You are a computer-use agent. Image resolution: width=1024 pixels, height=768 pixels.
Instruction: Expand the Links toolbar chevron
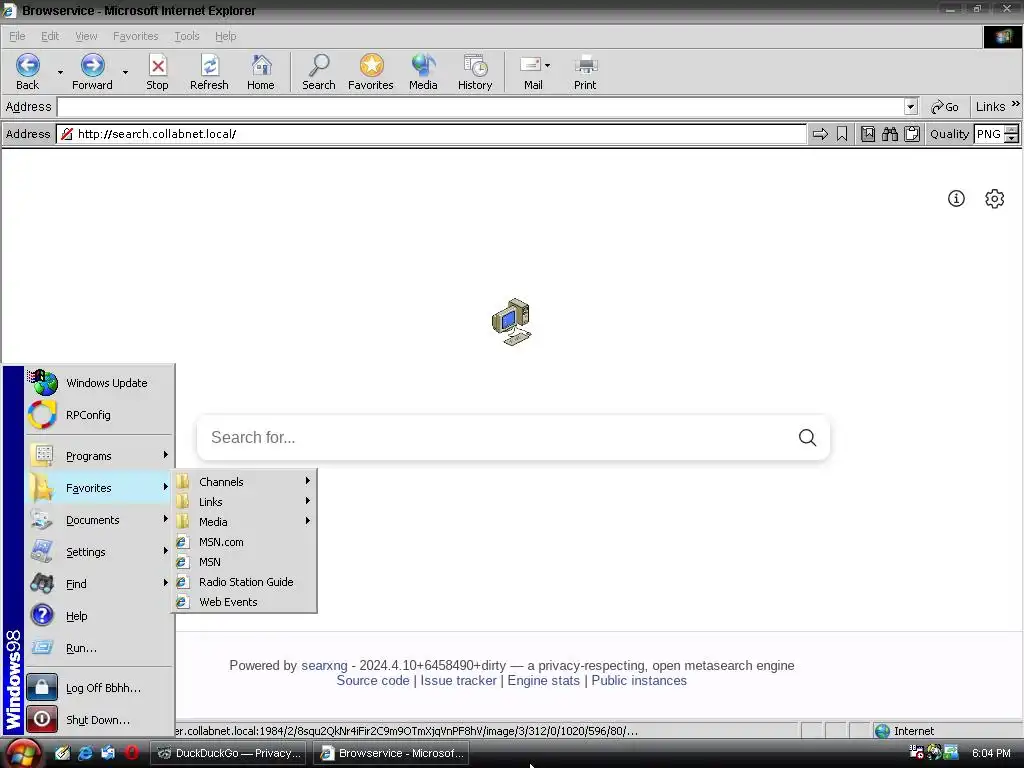pos(1016,104)
